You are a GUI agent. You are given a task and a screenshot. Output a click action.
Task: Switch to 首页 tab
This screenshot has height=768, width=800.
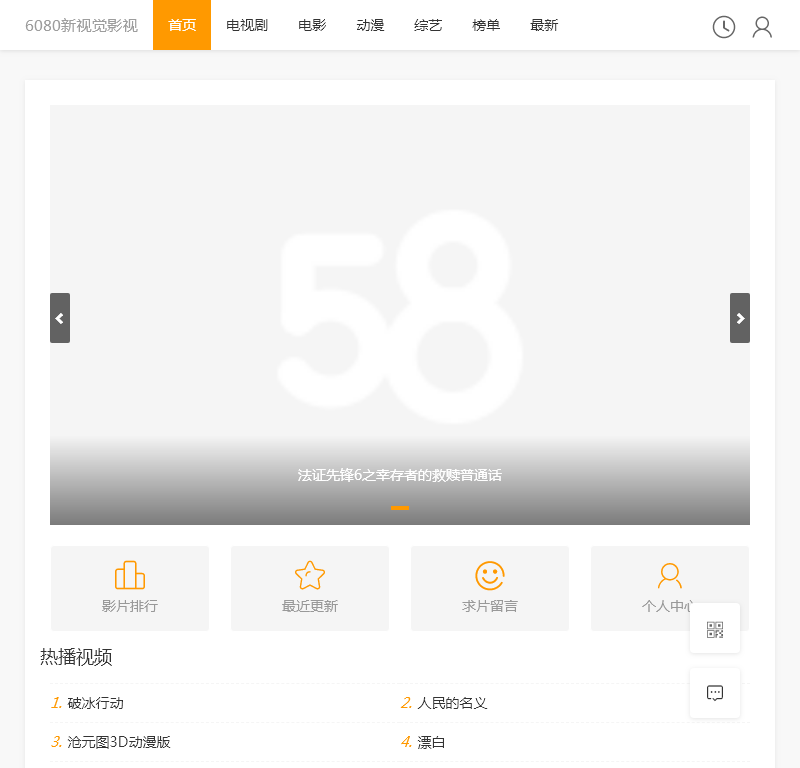click(182, 25)
